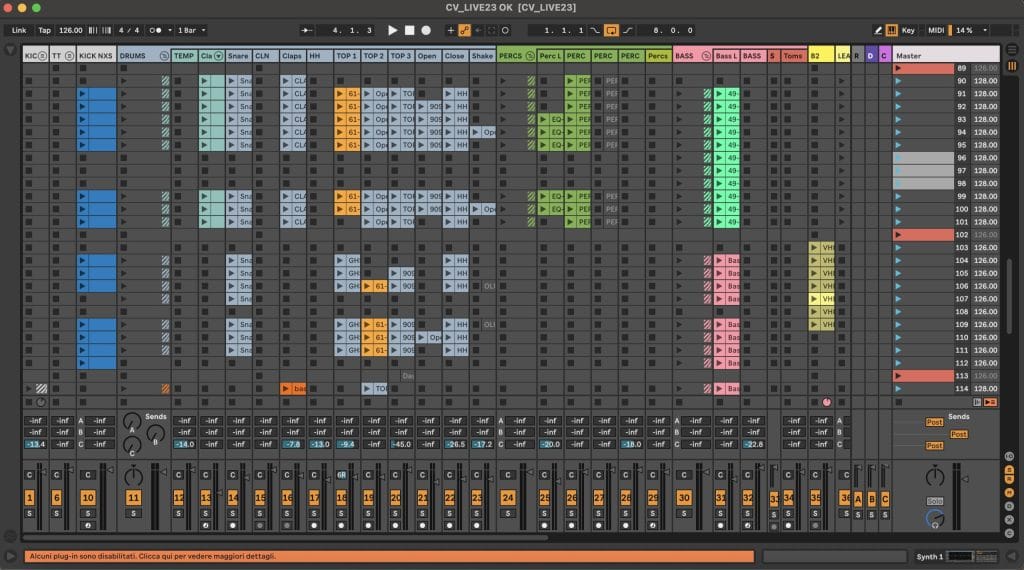
Task: Solo track 10 using its S button
Action: click(88, 514)
